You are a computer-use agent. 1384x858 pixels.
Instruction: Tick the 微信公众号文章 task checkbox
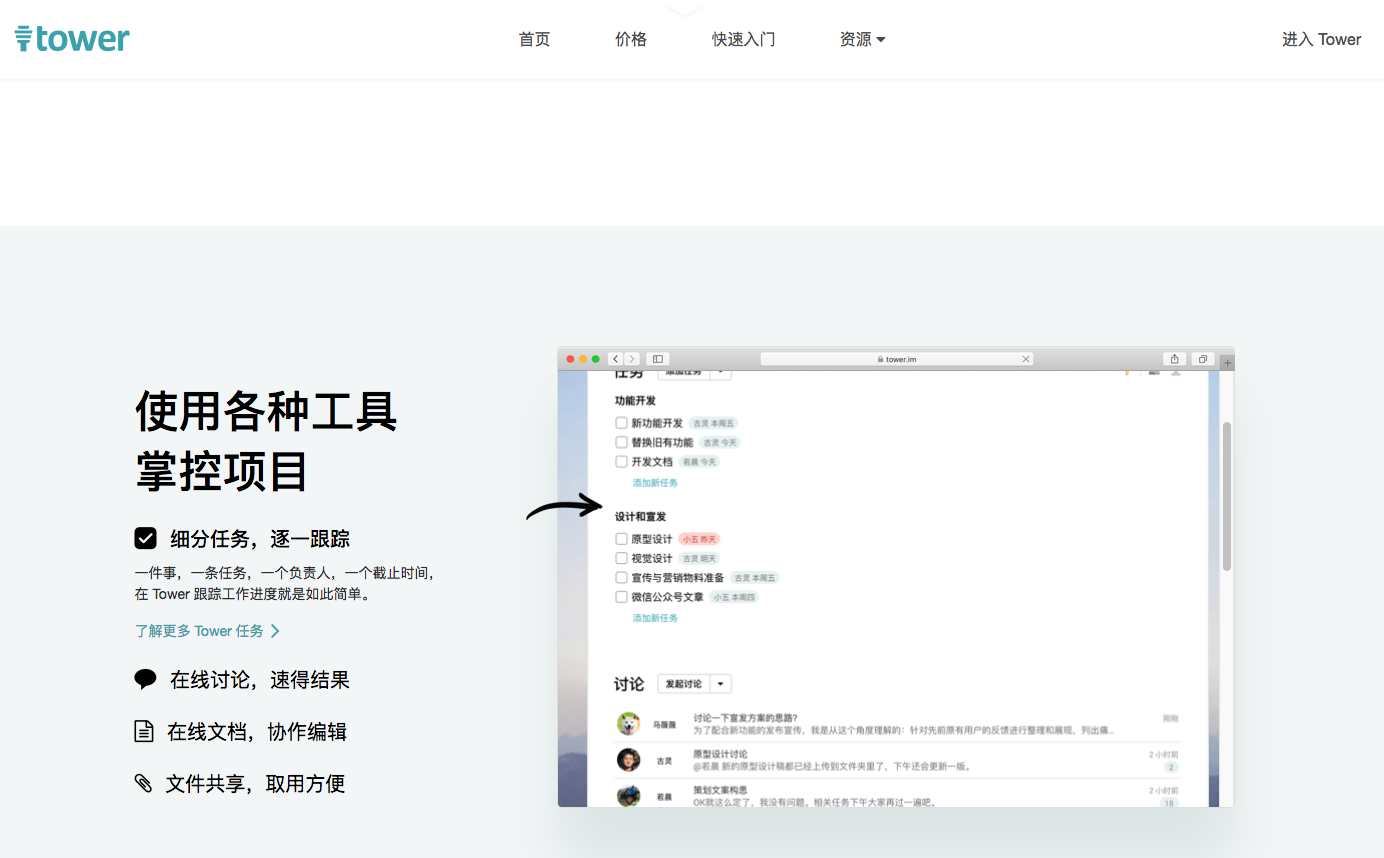(621, 597)
